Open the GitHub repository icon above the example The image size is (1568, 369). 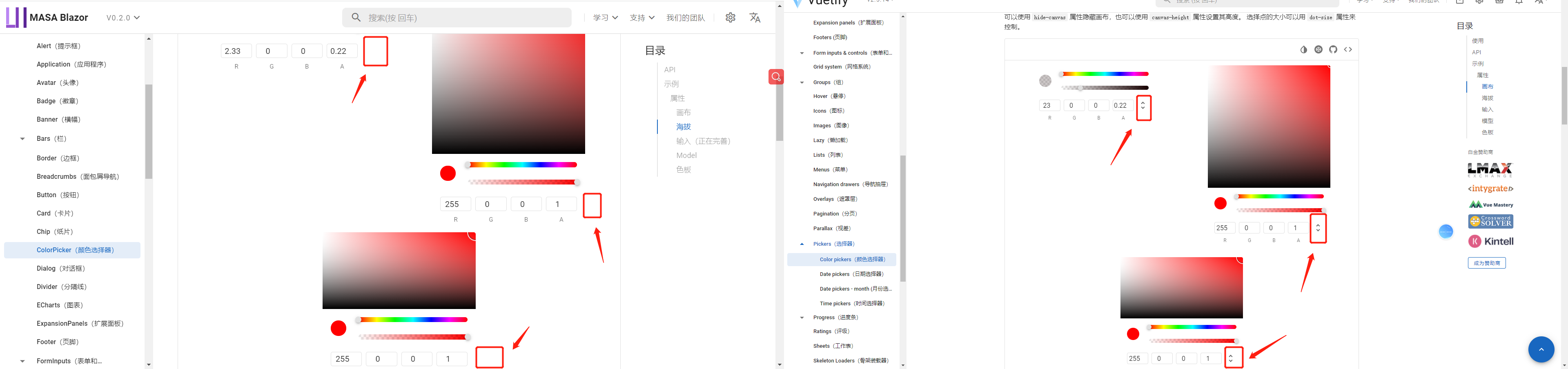pyautogui.click(x=1333, y=49)
